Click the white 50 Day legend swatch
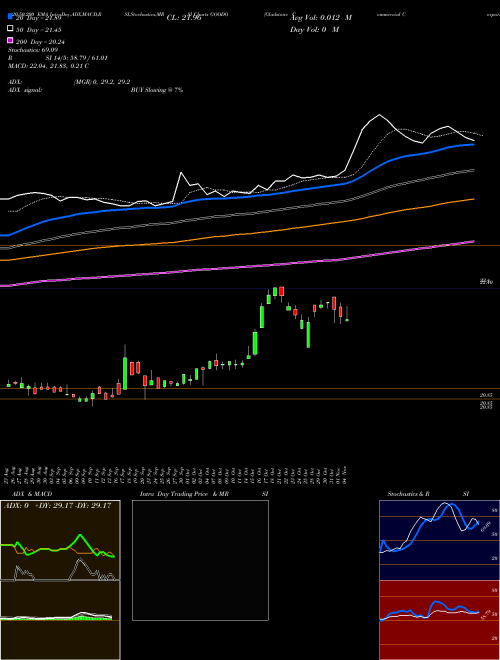The image size is (500, 660). click(10, 29)
